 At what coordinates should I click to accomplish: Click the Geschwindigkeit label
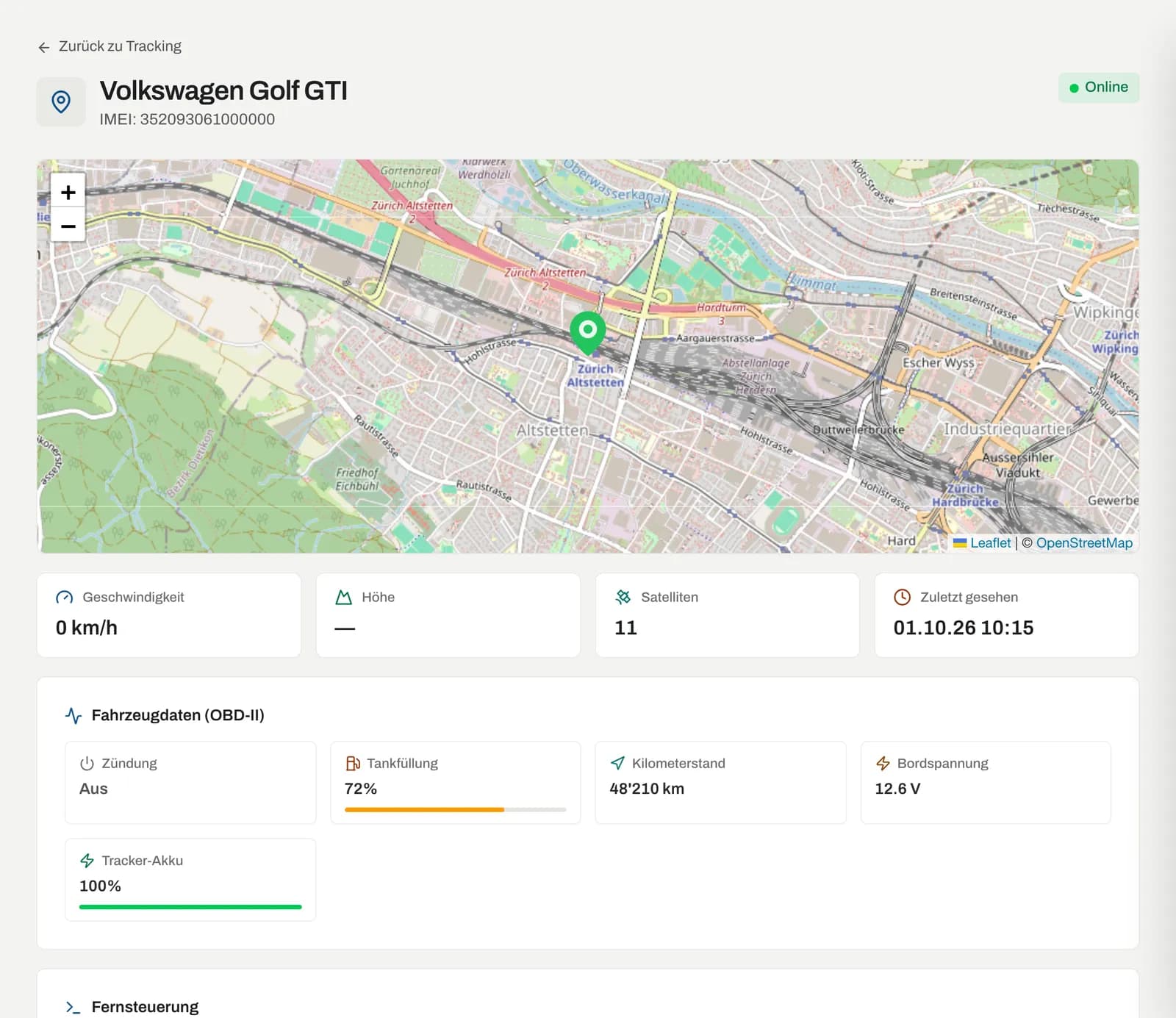pos(133,598)
